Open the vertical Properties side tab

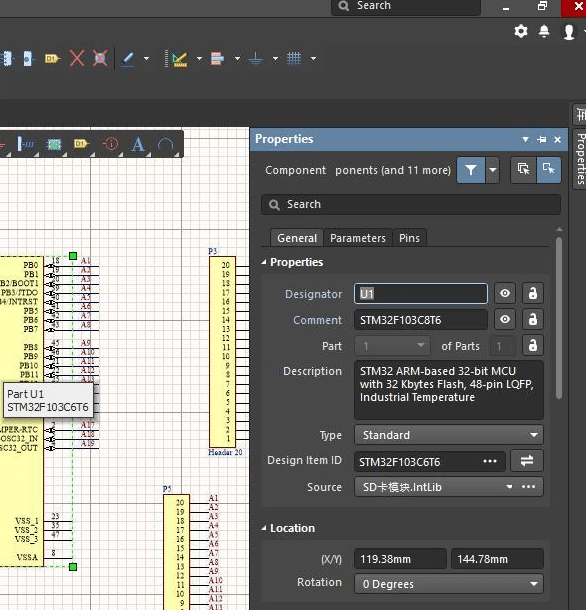tap(580, 159)
